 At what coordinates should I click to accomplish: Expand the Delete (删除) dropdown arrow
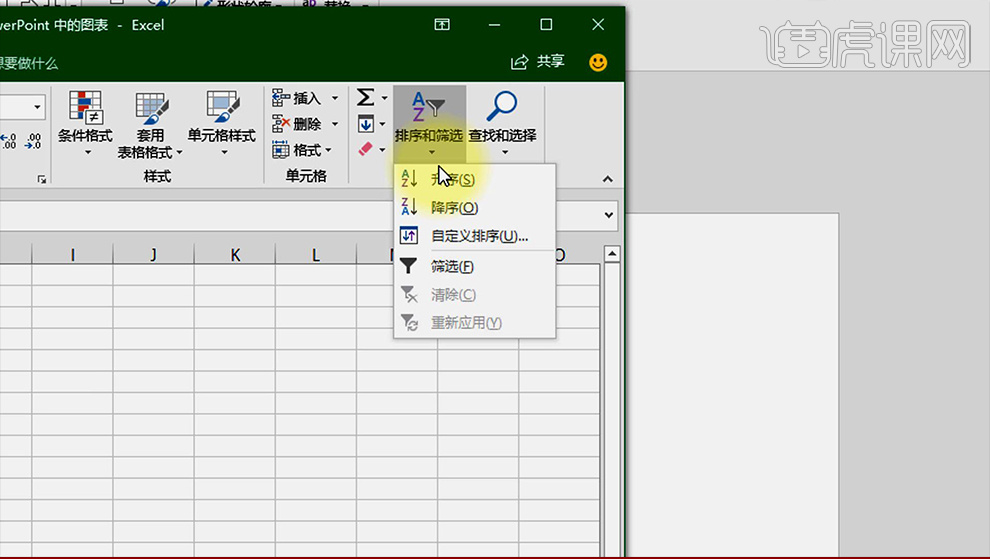pyautogui.click(x=334, y=124)
